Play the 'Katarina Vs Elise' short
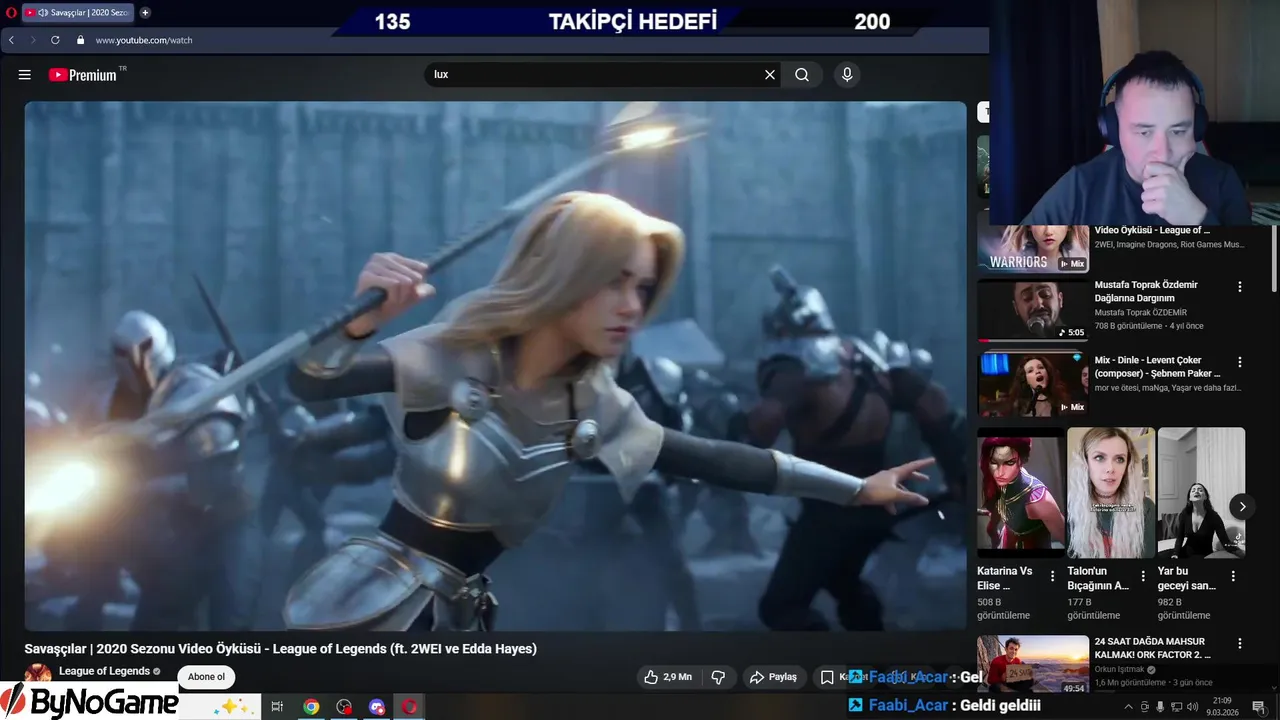This screenshot has width=1280, height=720. [1021, 492]
